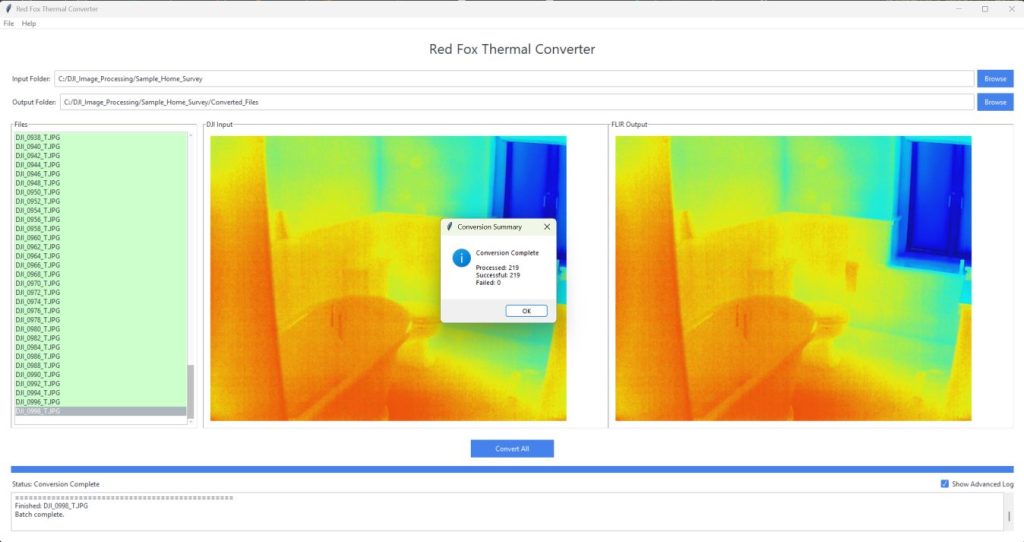Select file DJI_0954_T.JPG in list
The height and width of the screenshot is (542, 1024).
[100, 210]
